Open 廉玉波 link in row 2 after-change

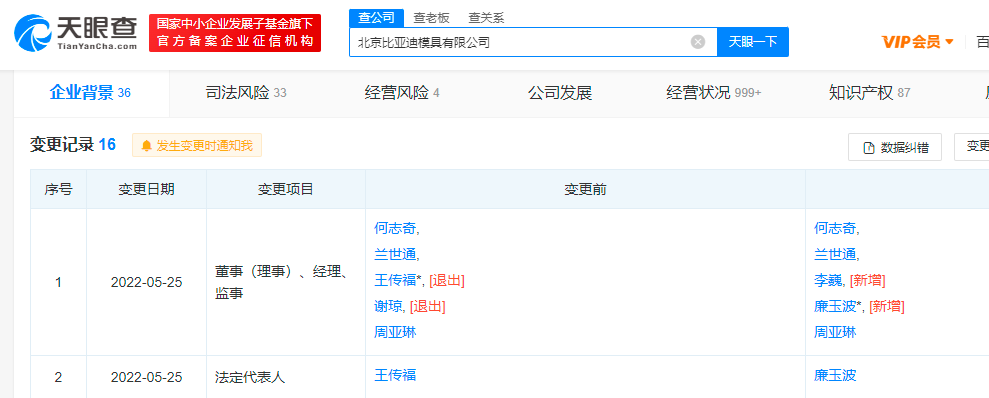tap(835, 376)
